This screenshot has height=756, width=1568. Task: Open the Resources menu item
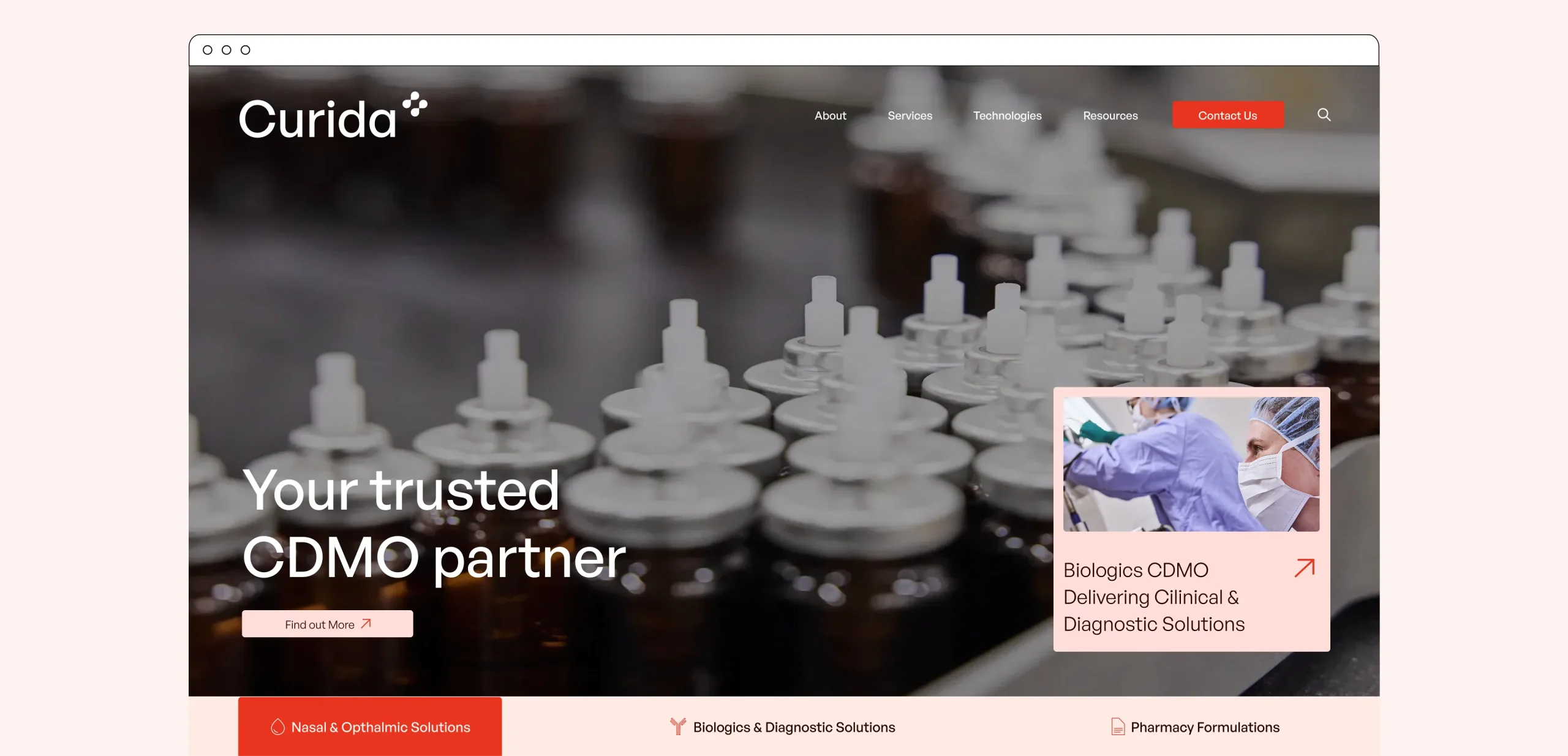point(1110,115)
